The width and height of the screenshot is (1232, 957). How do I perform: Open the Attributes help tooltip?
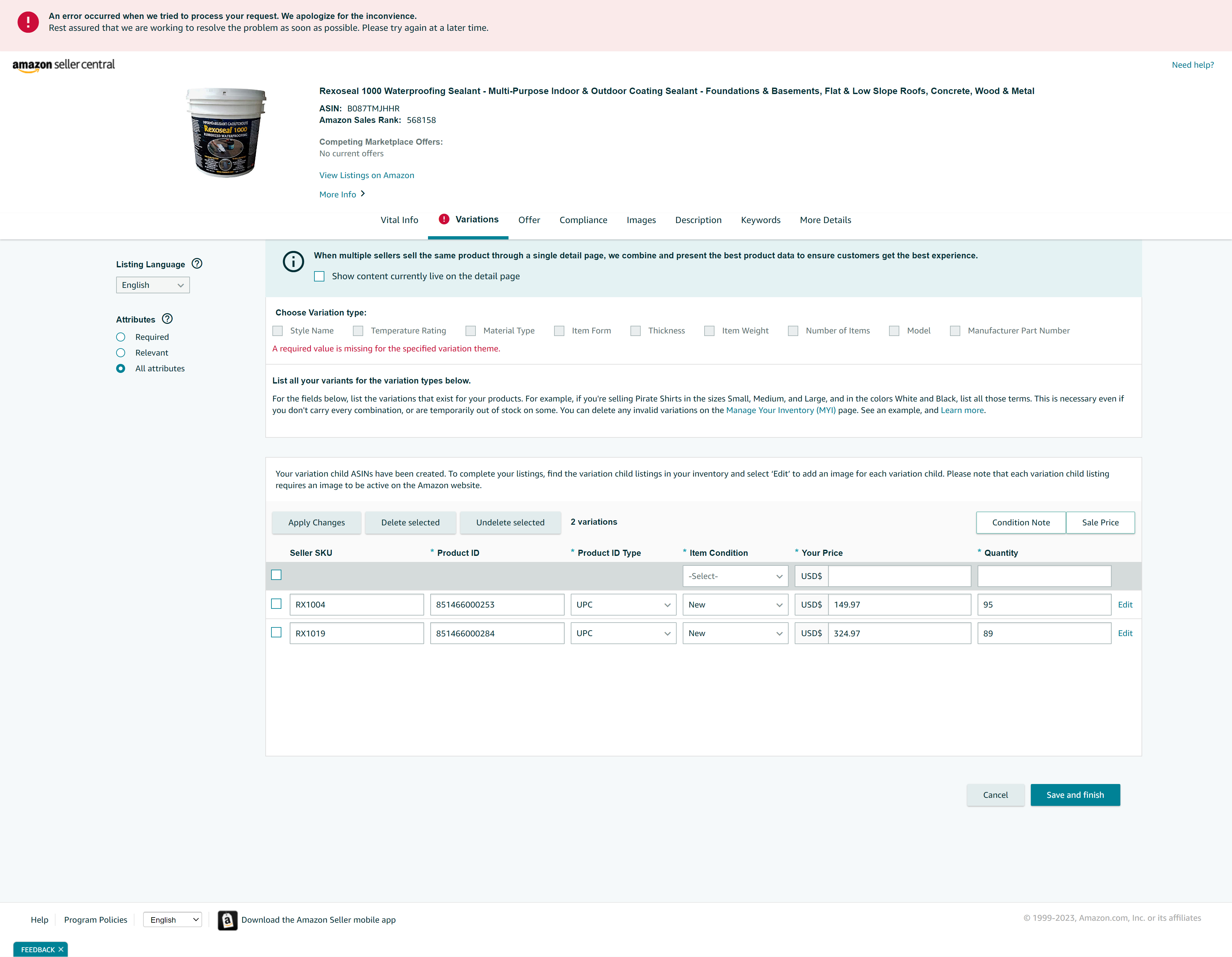[167, 319]
